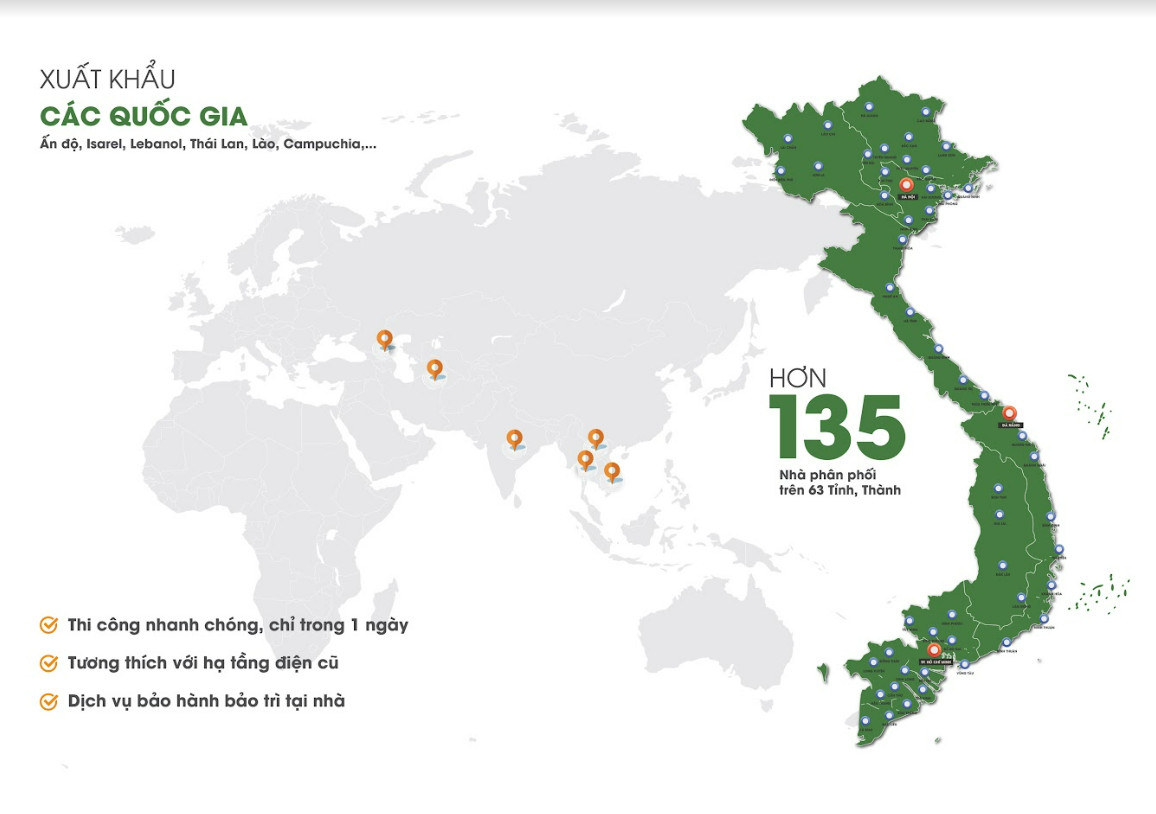Click the red Hồ Chí Minh city pin

(934, 650)
